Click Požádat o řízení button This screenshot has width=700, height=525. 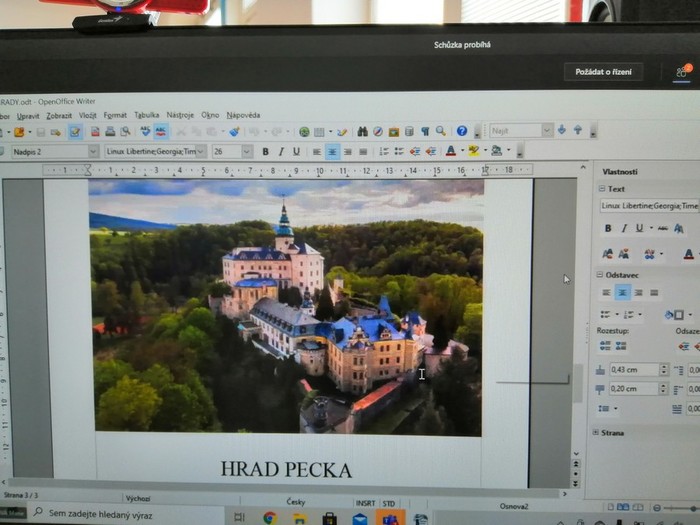coord(603,72)
